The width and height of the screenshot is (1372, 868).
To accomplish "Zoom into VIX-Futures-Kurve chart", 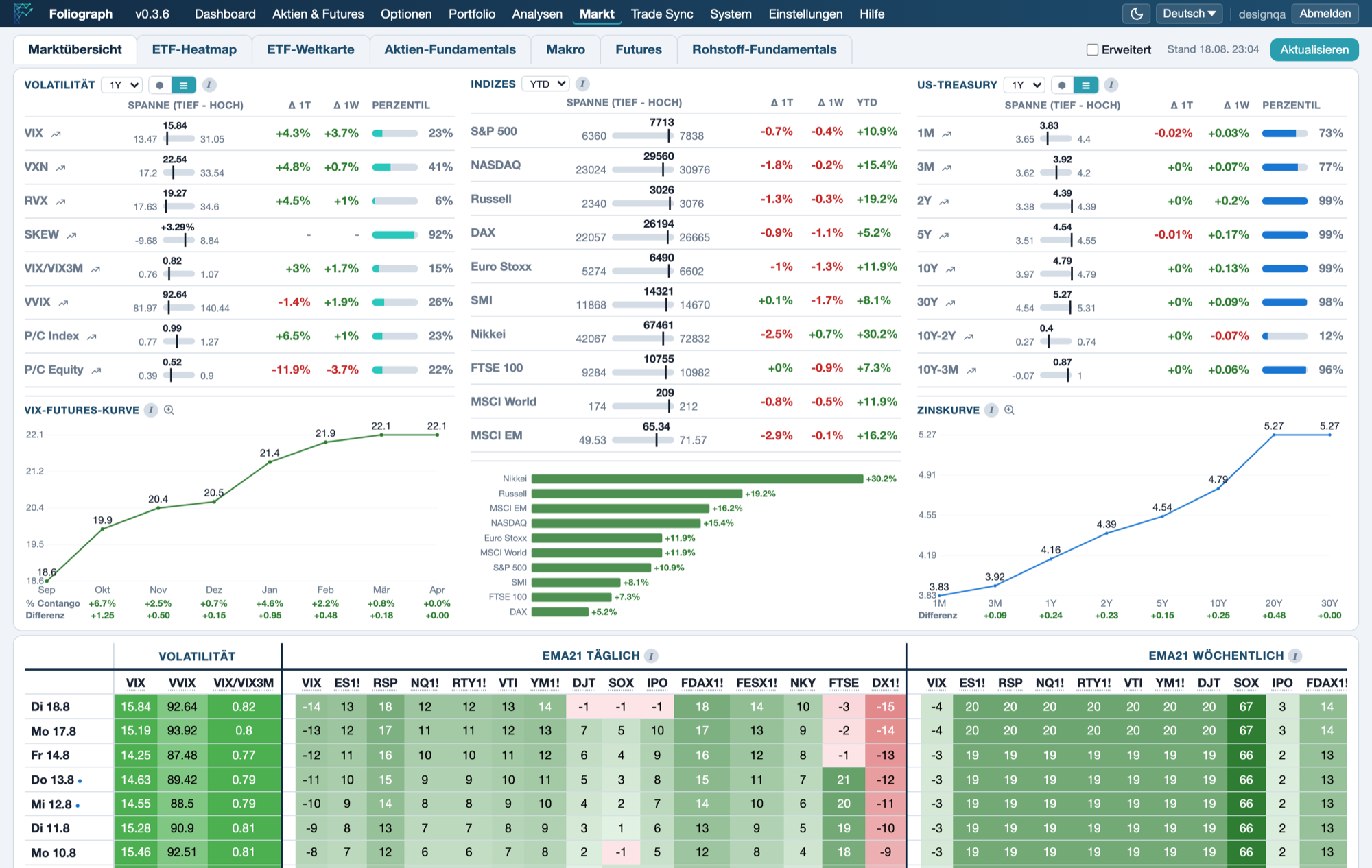I will click(x=169, y=410).
